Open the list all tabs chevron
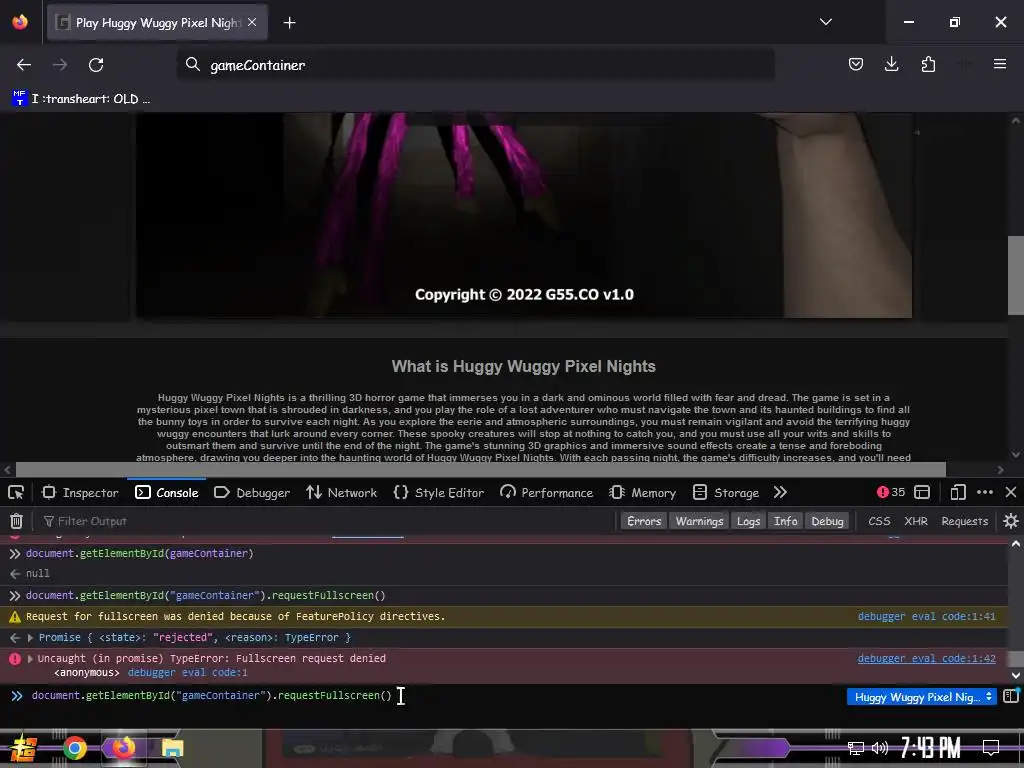 coord(825,22)
